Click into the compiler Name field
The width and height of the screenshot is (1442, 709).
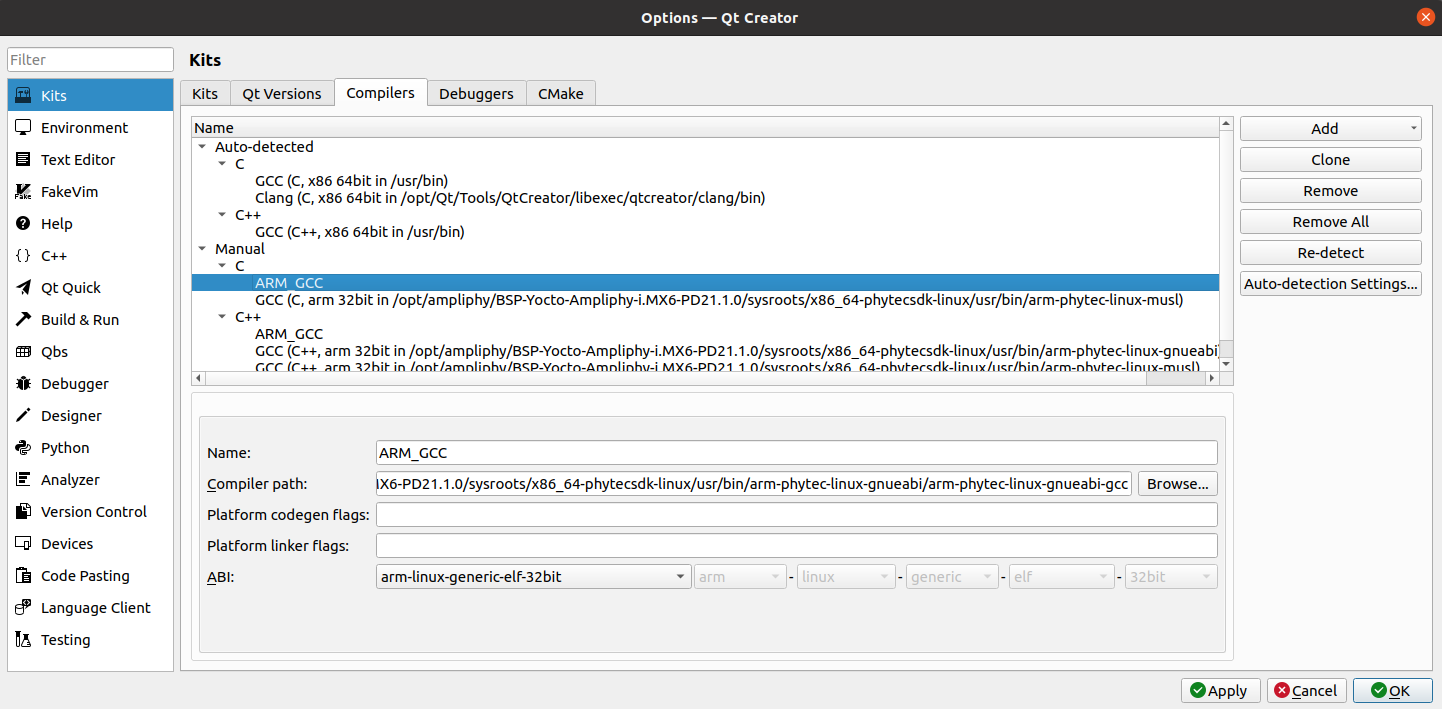click(797, 453)
